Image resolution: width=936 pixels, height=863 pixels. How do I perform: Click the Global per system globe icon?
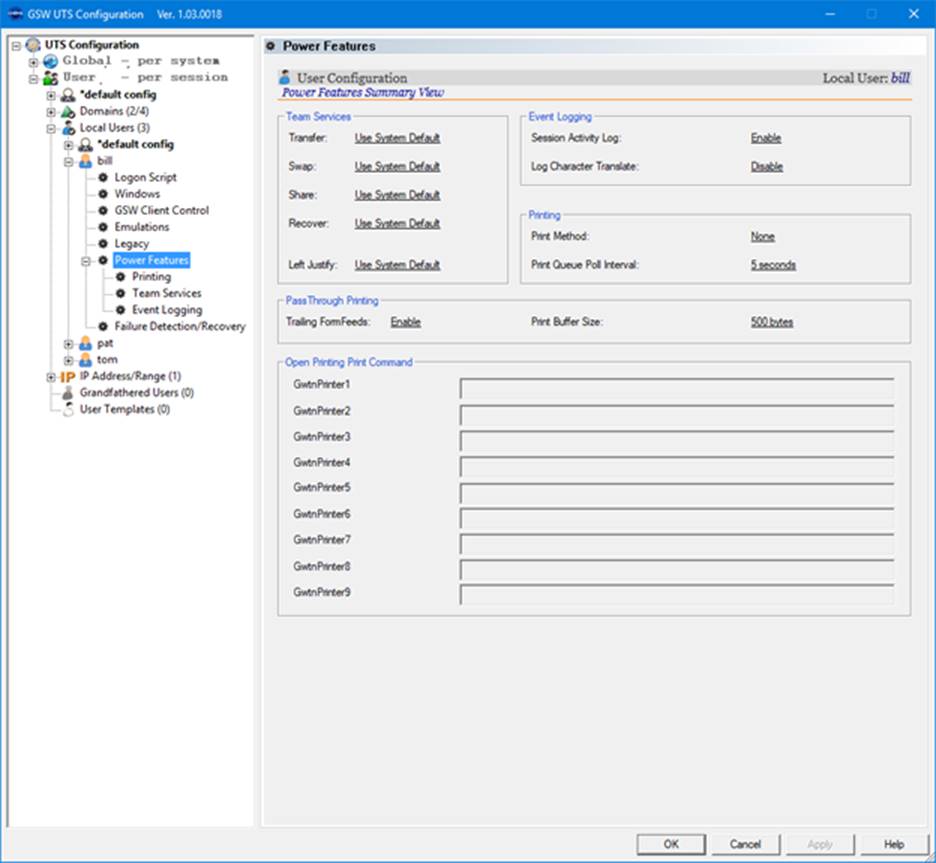[51, 61]
